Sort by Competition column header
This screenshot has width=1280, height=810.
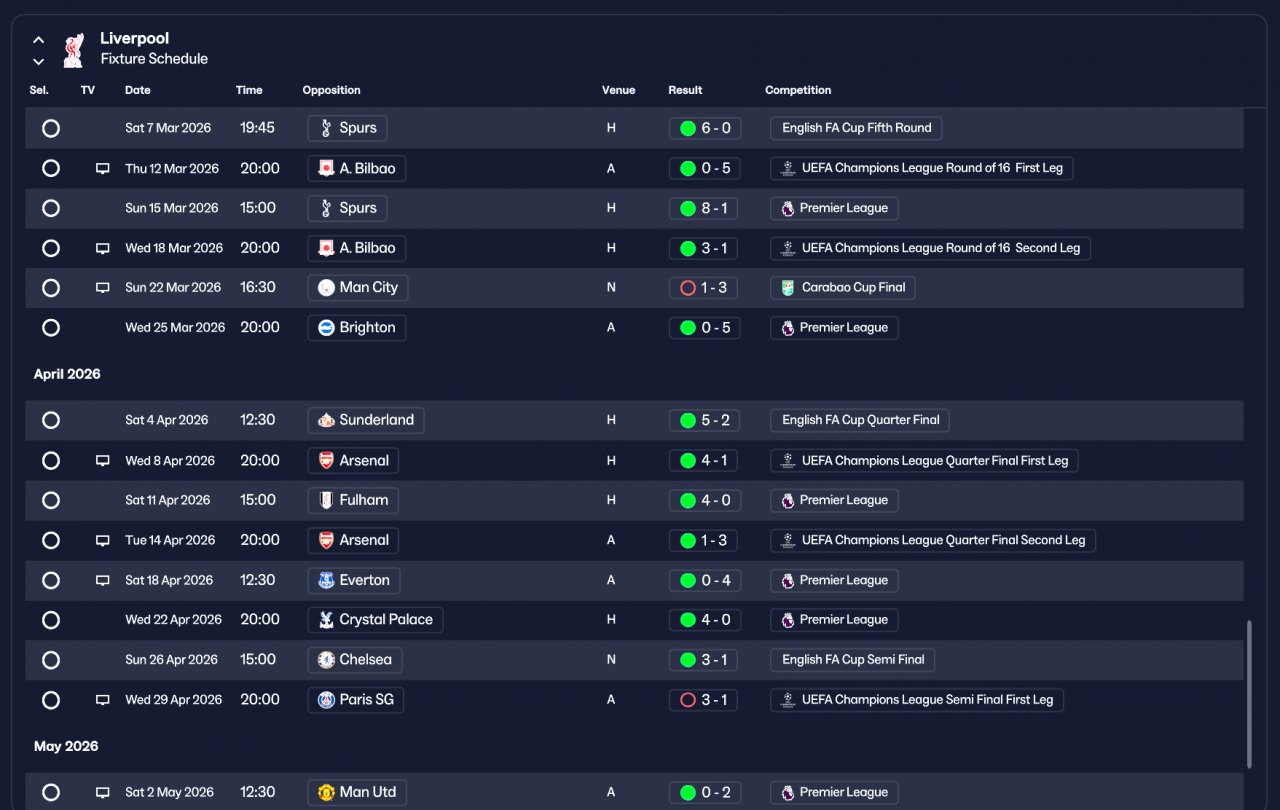pyautogui.click(x=798, y=90)
